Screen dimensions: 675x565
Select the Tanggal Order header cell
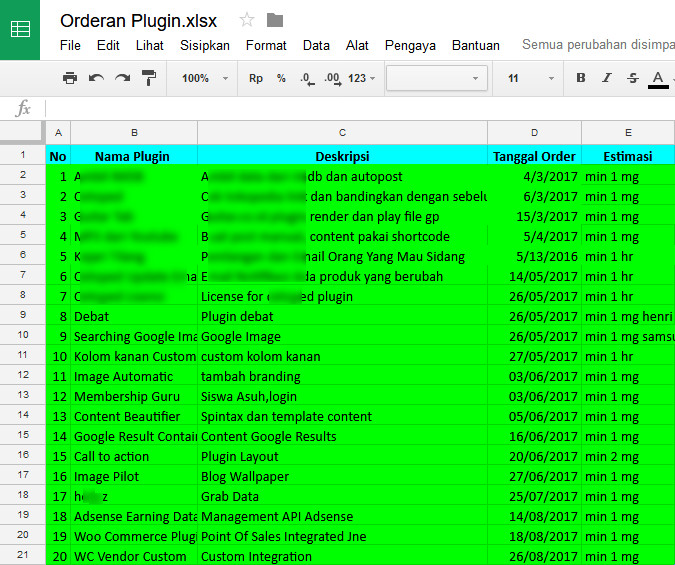(534, 155)
